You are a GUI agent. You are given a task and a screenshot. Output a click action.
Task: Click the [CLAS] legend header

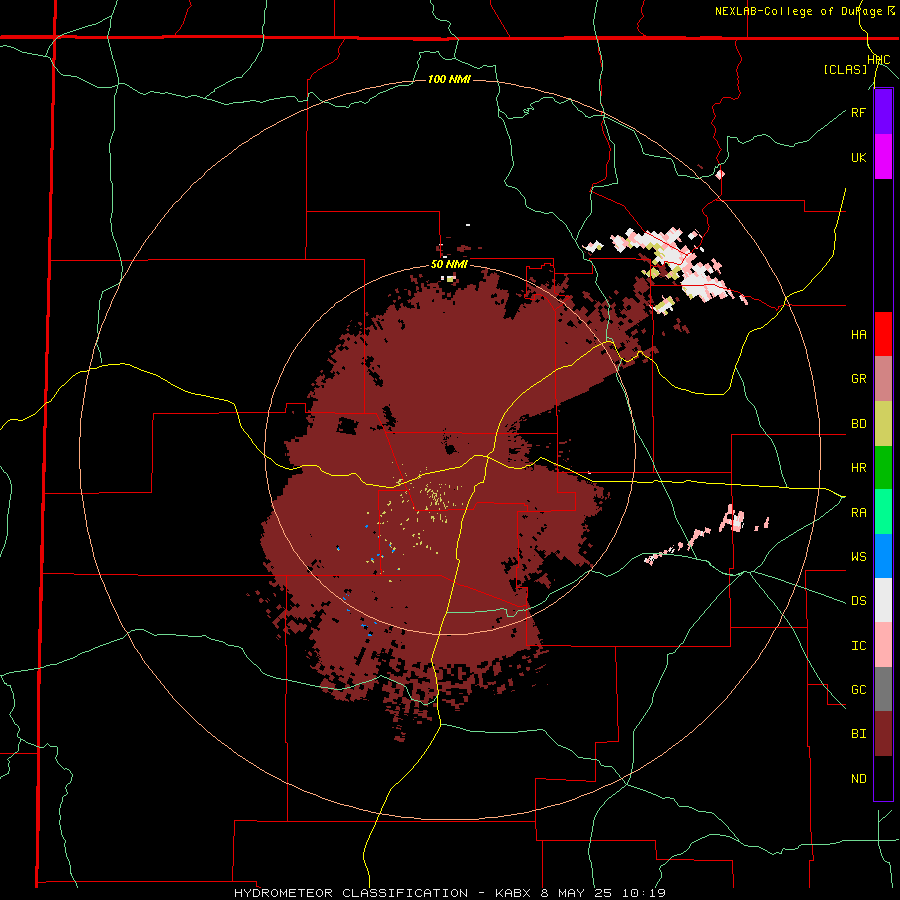[x=845, y=70]
